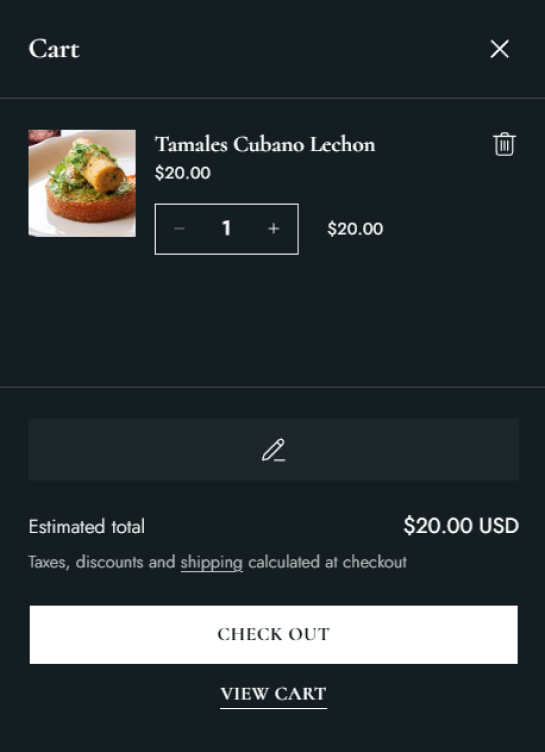Viewport: 545px width, 752px height.
Task: Remove Tamales Cubano Lechon using the trash icon
Action: click(x=504, y=144)
